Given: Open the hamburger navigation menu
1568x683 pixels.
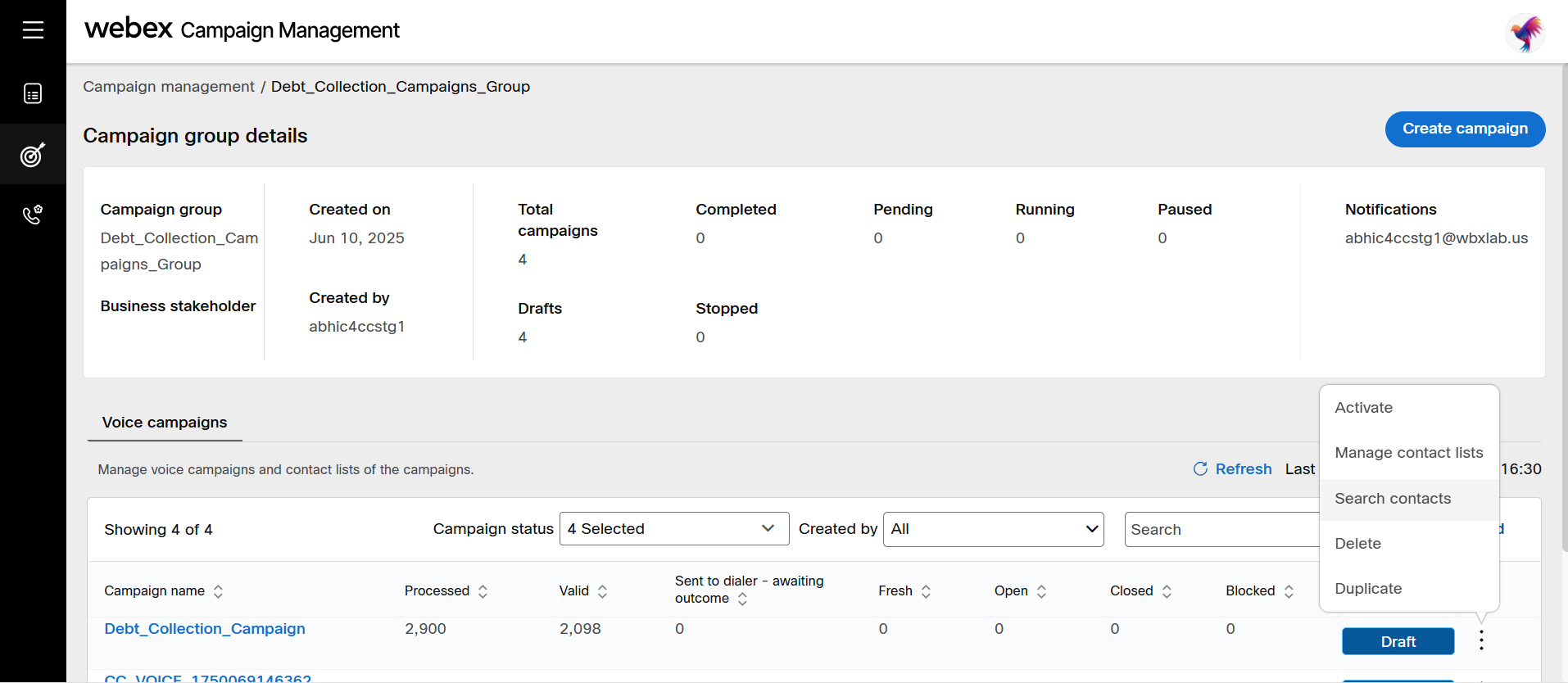Looking at the screenshot, I should [x=33, y=30].
